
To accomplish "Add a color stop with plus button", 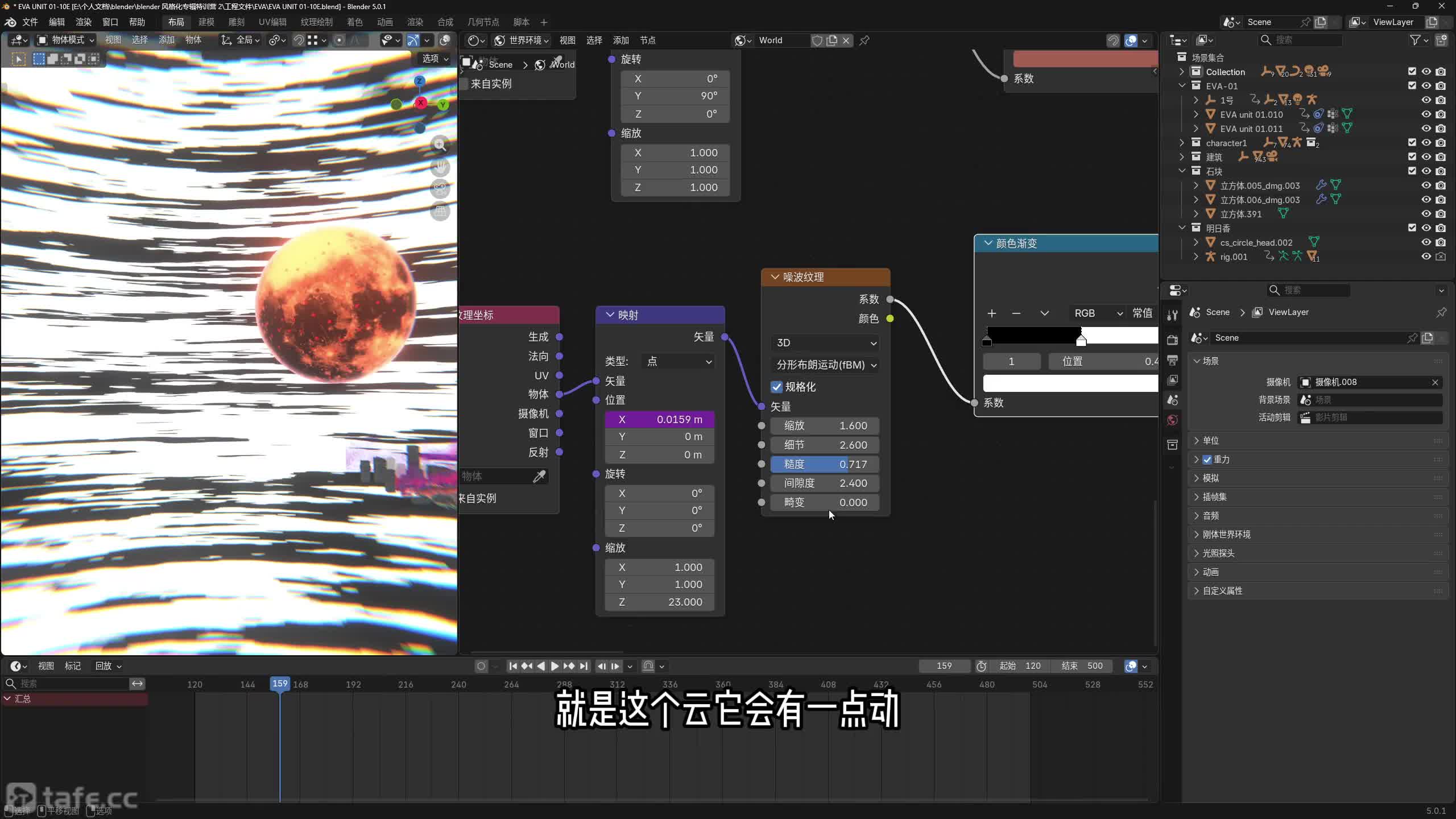I will pyautogui.click(x=991, y=313).
